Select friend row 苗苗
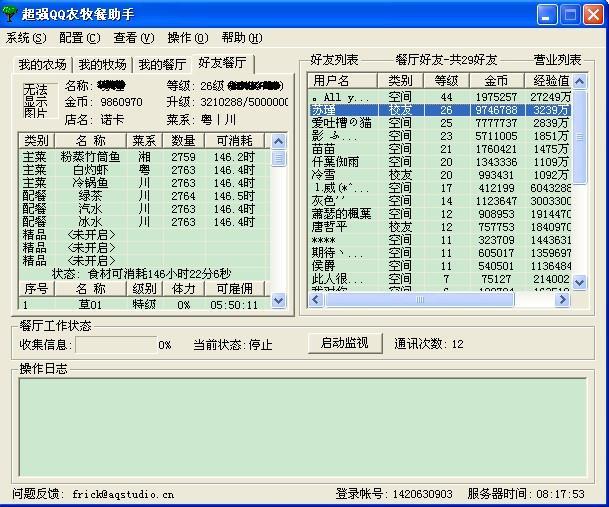 point(440,149)
